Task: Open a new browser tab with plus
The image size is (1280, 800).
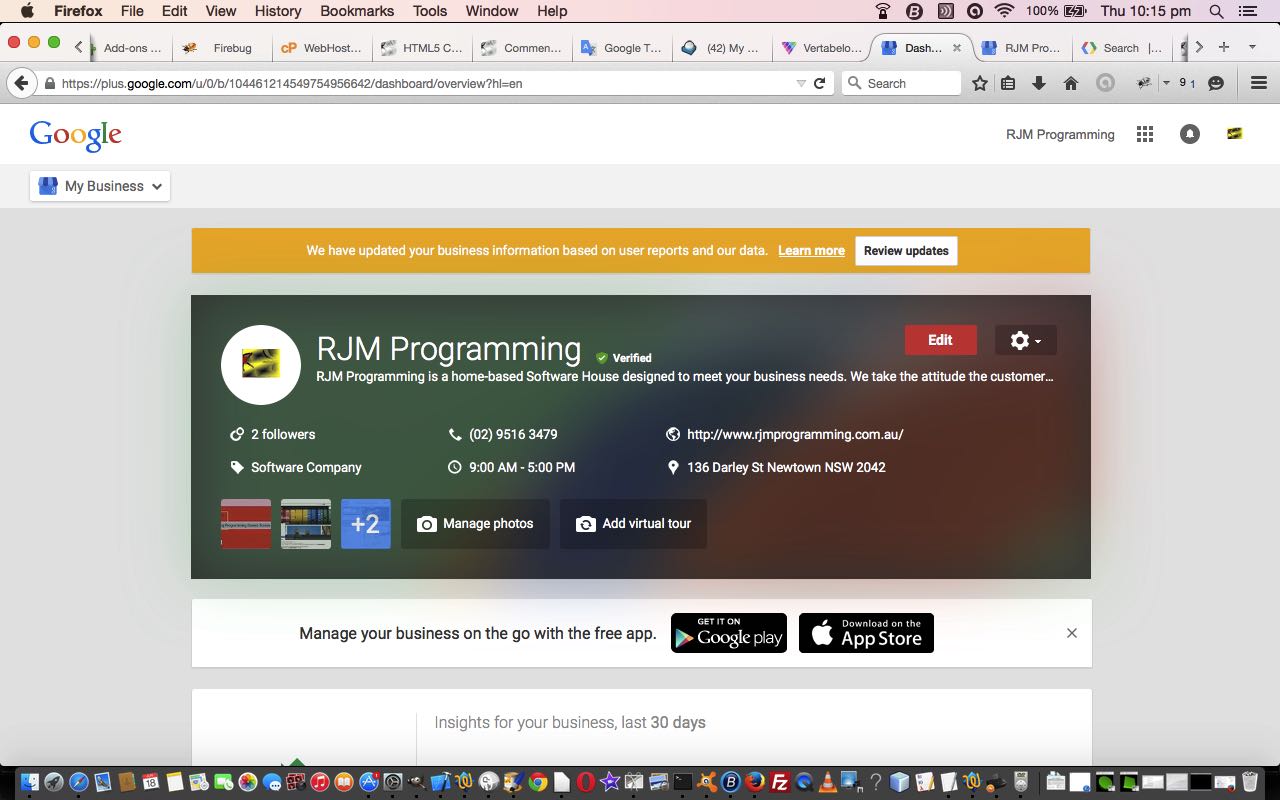Action: (1224, 47)
